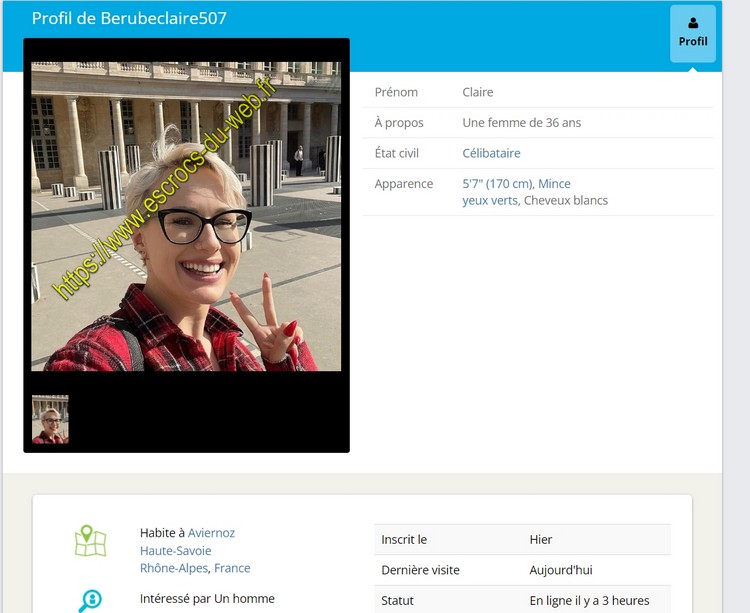Click the Haute-Savoie department link
This screenshot has height=613, width=750.
coord(175,551)
